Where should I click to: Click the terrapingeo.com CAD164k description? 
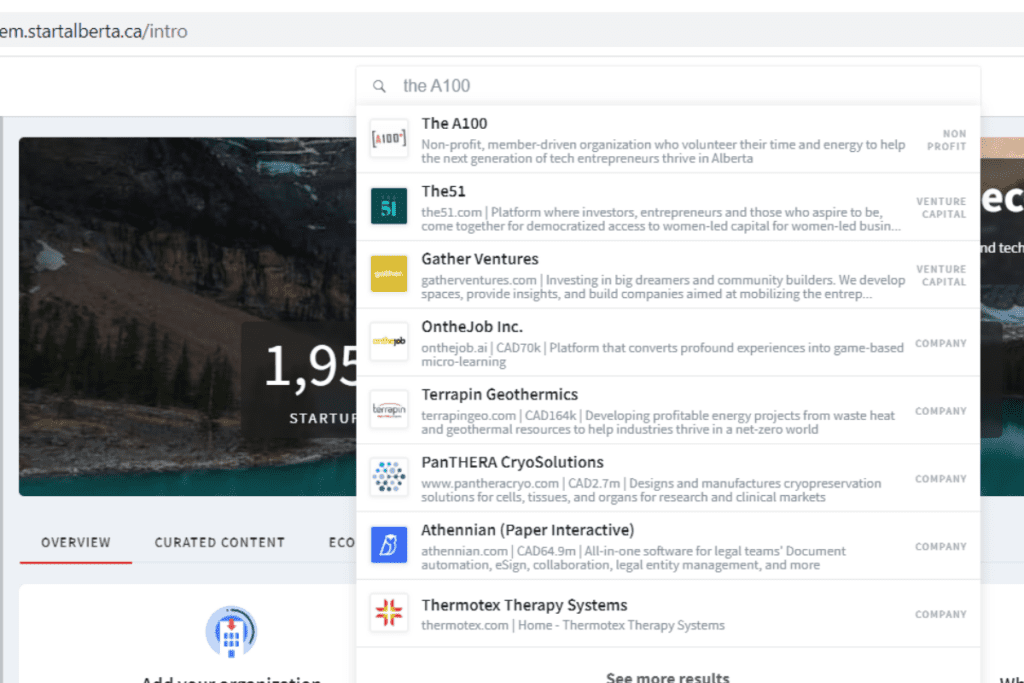click(x=658, y=422)
